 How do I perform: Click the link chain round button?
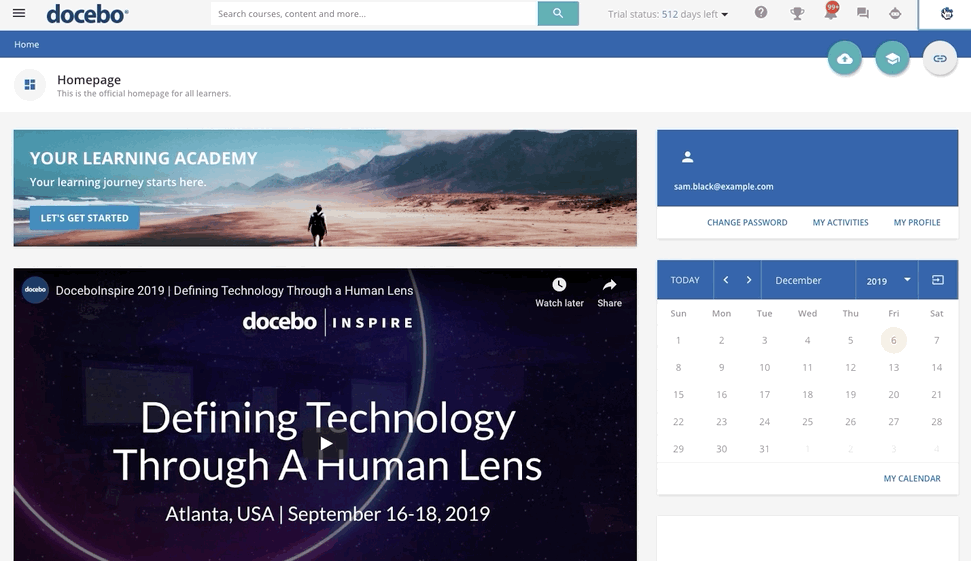(940, 59)
